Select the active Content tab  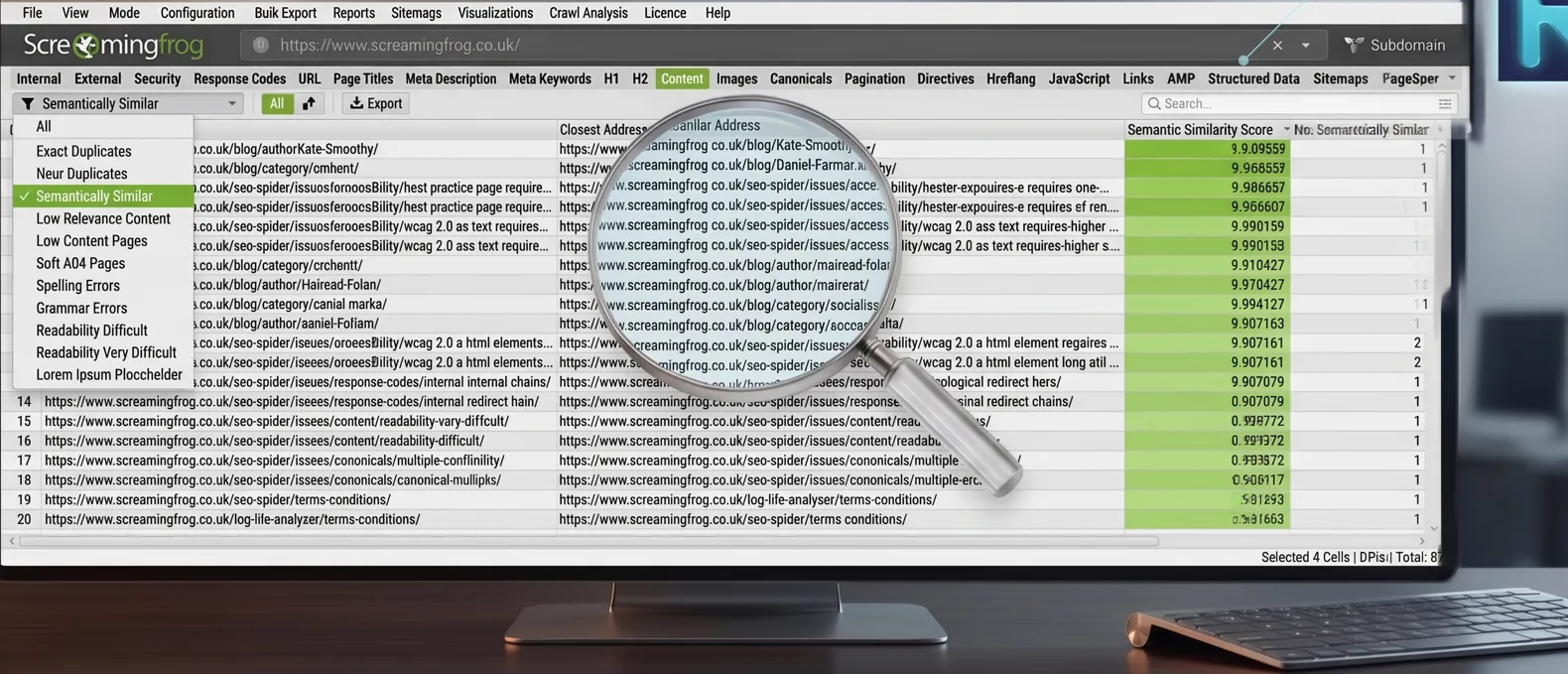682,78
